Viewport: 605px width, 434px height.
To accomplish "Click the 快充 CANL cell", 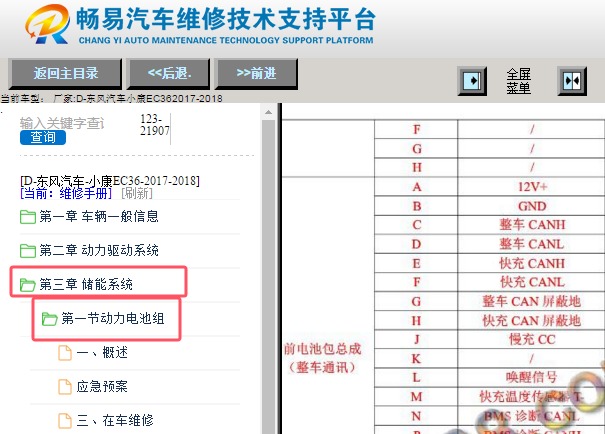I will (x=532, y=282).
